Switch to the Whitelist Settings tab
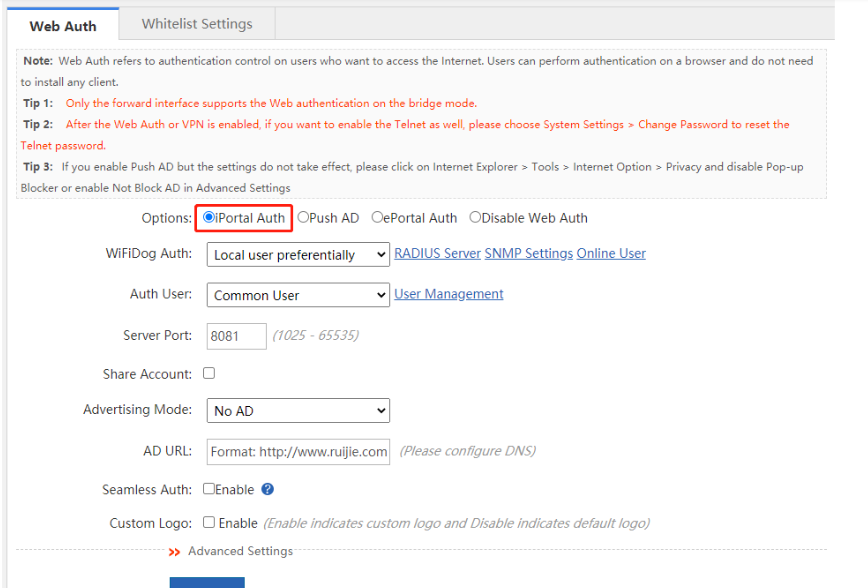Viewport: 868px width, 588px height. pyautogui.click(x=197, y=24)
